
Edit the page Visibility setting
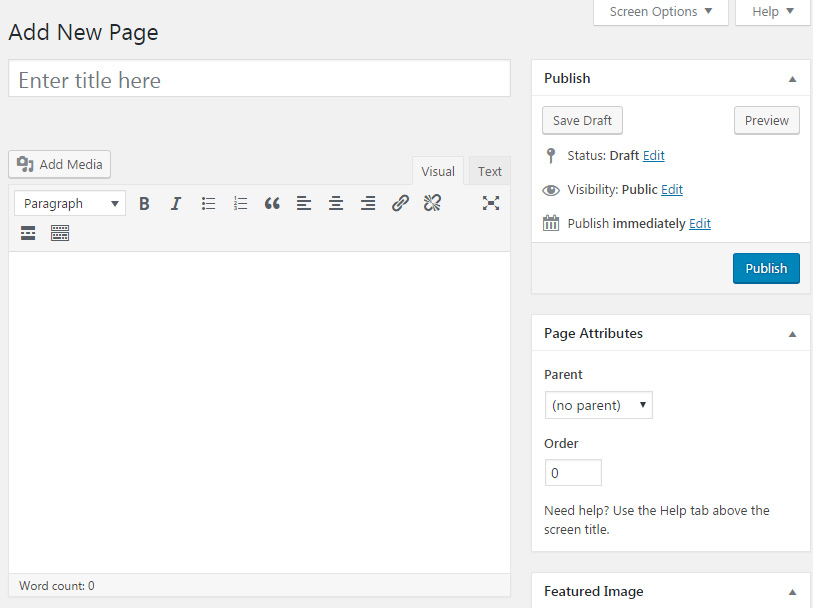[672, 189]
